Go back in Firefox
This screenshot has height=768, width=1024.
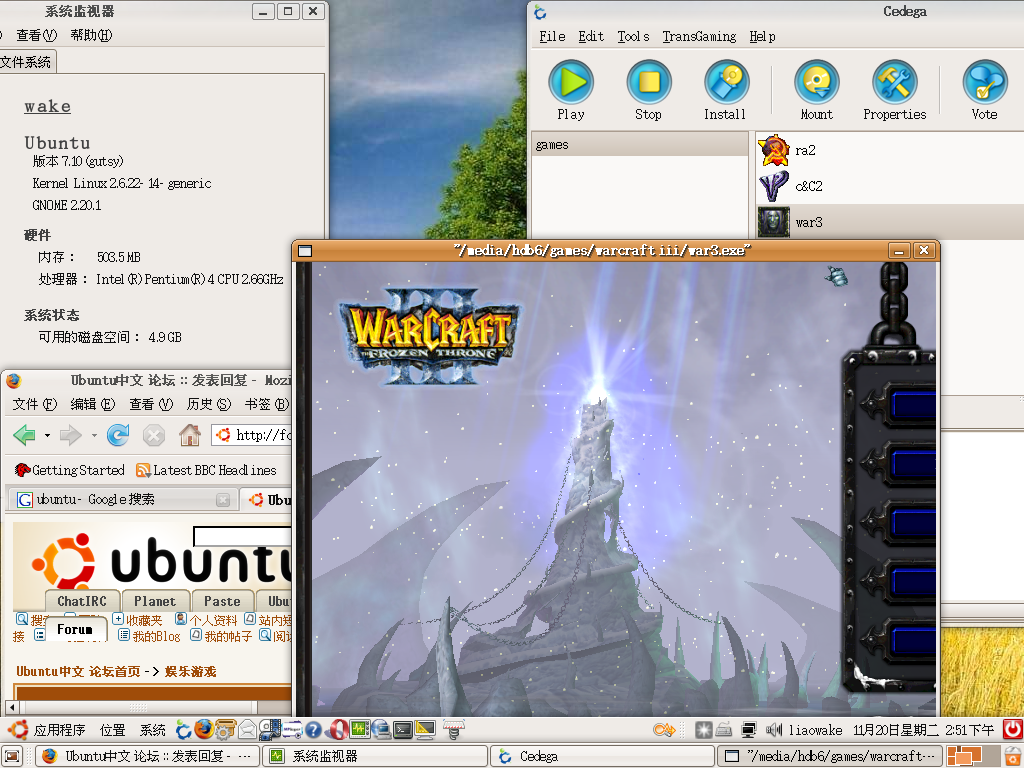coord(25,435)
